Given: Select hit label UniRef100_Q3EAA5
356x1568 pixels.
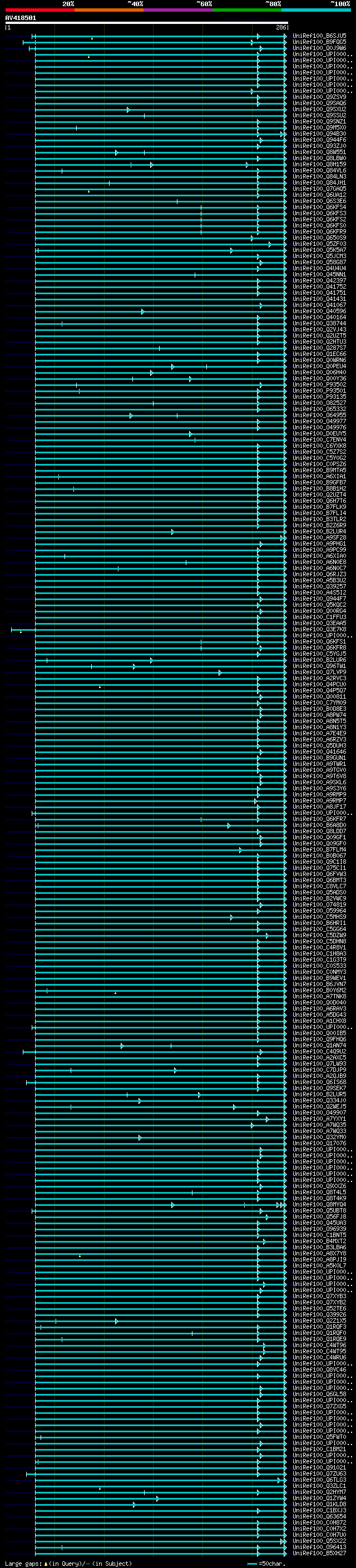Looking at the screenshot, I should [x=319, y=623].
